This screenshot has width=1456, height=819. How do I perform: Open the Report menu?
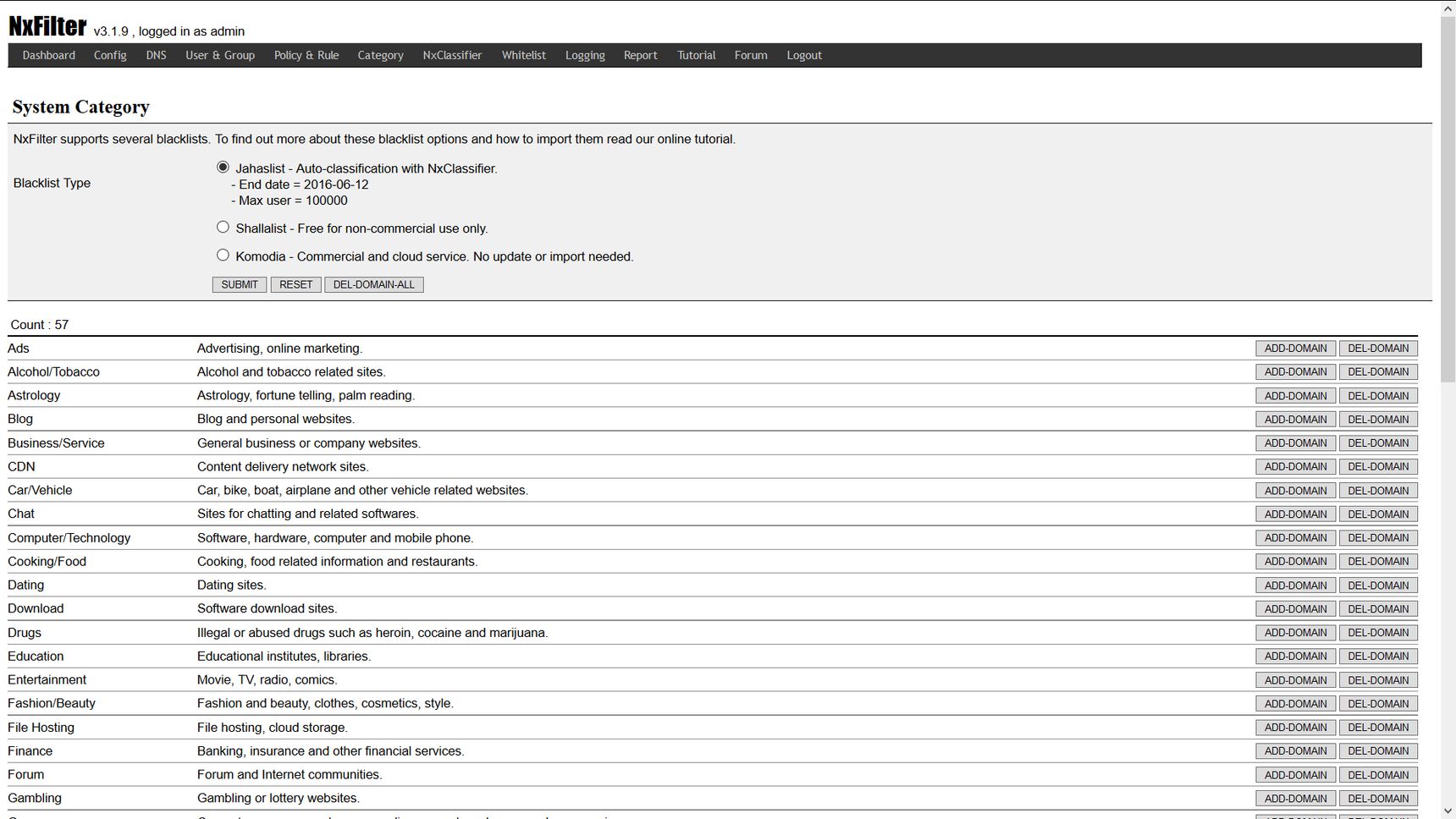(x=640, y=55)
